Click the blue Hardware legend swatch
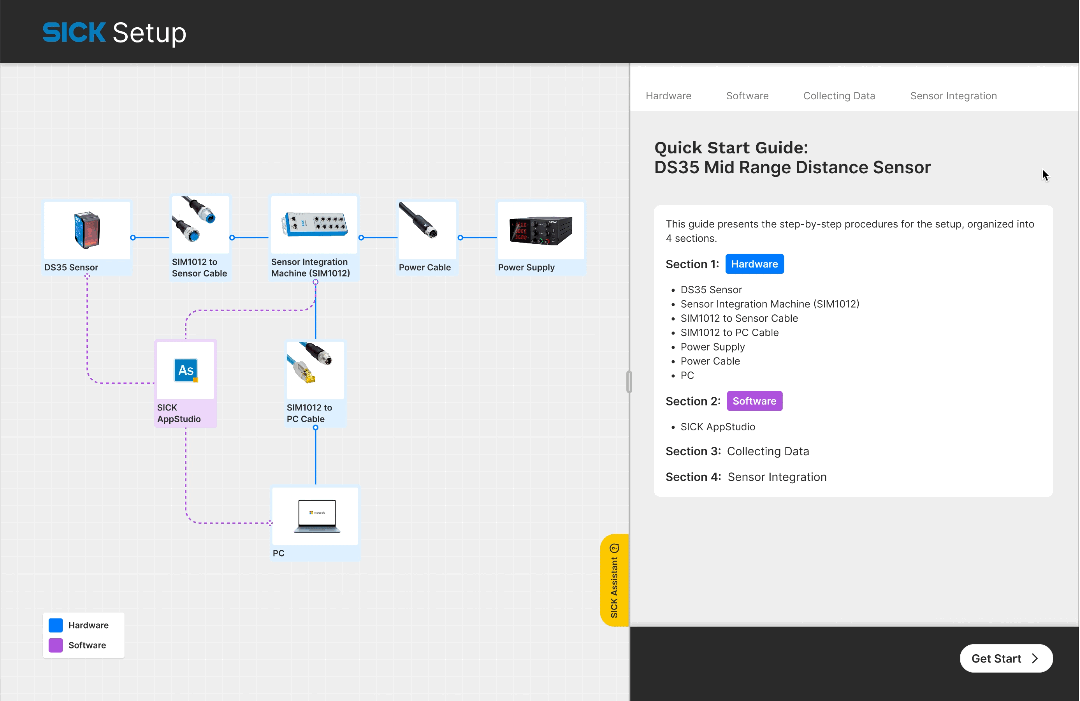Viewport: 1080px width, 701px height. tap(56, 625)
